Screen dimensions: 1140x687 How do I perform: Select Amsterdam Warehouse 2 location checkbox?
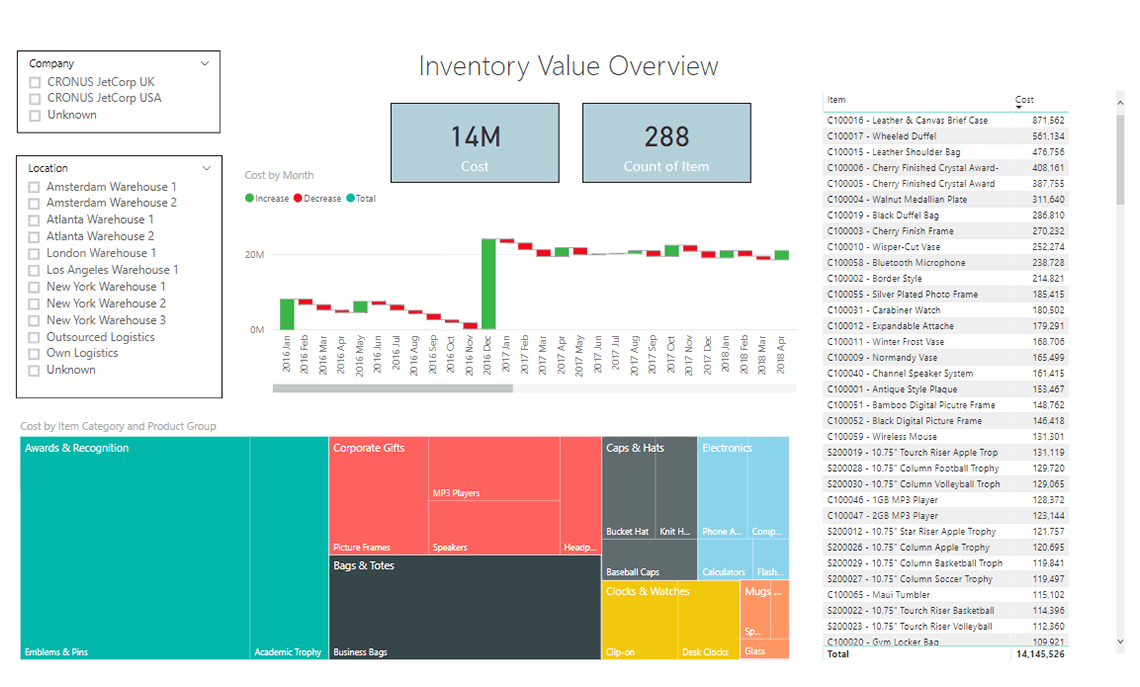(x=33, y=204)
